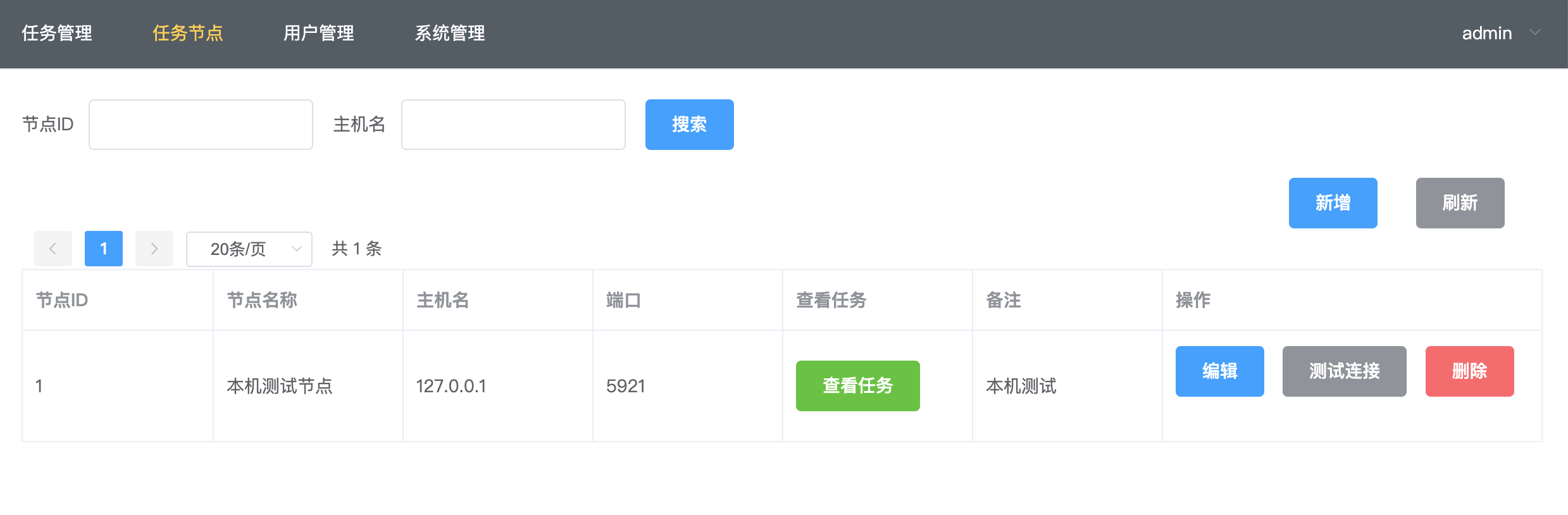
Task: Select page 1 in pagination
Action: point(104,249)
